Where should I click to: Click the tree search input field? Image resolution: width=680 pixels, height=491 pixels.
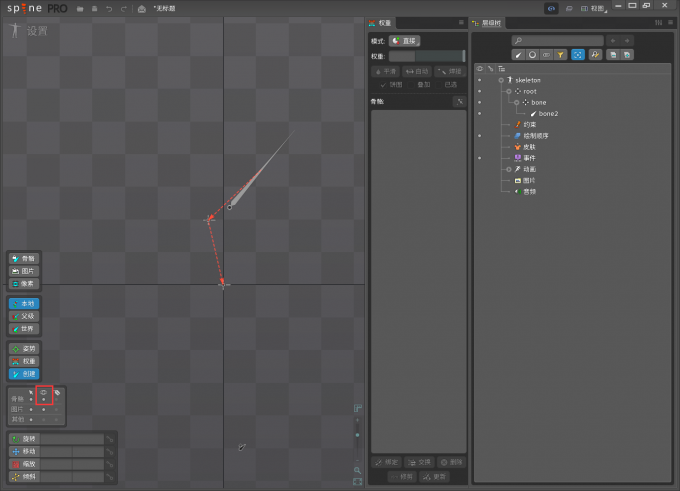(557, 41)
